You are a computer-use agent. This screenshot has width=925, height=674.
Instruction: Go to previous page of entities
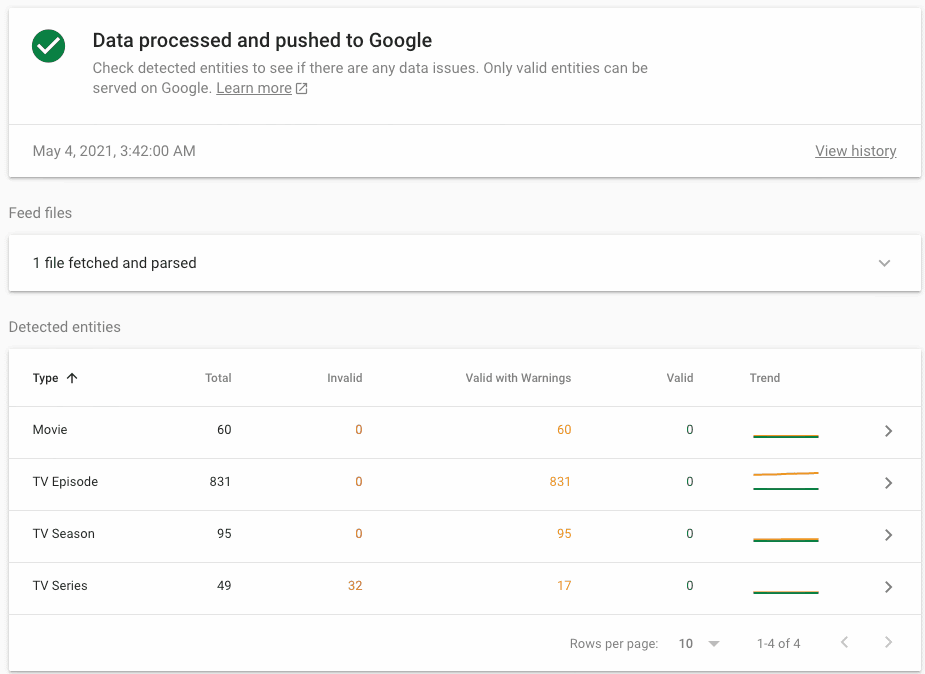[844, 643]
